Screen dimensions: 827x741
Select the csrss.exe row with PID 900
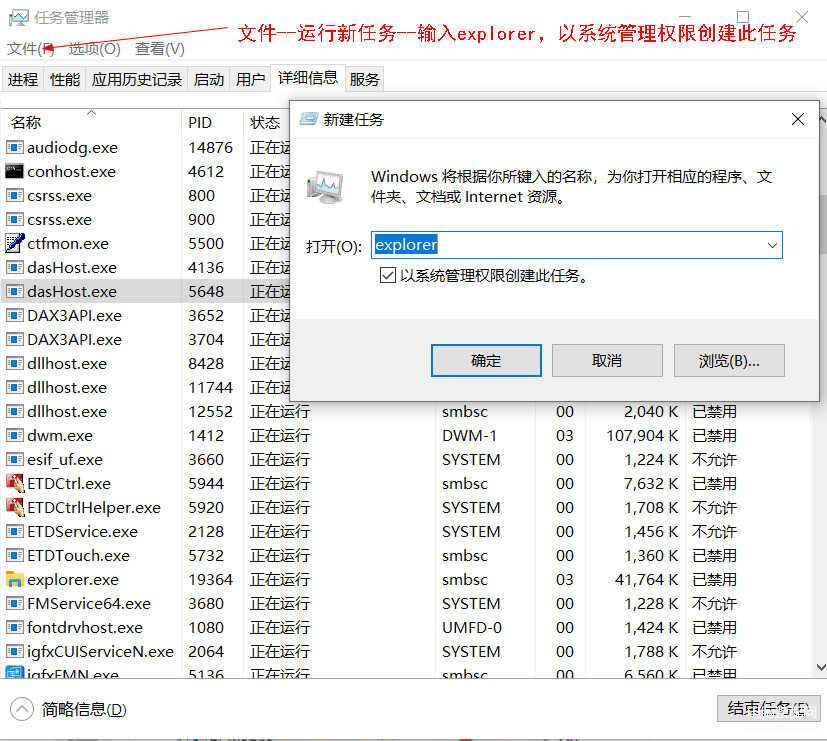coord(146,219)
